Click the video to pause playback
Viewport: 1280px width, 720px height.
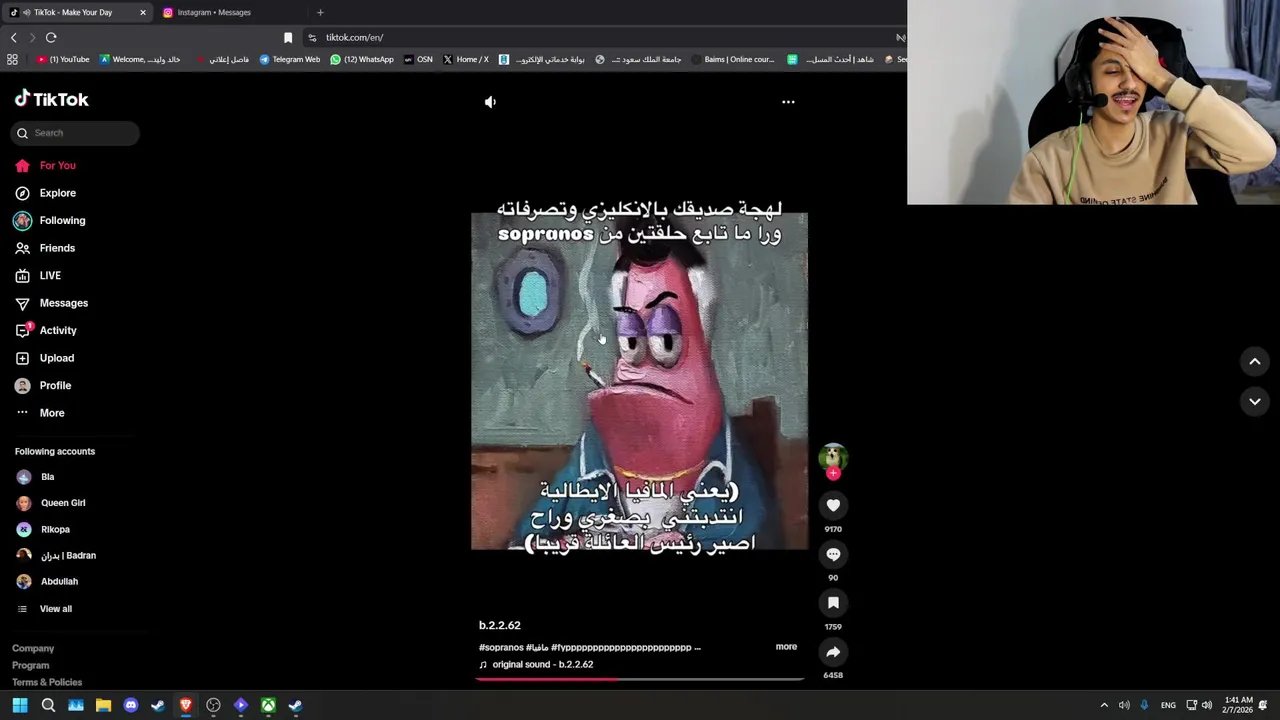click(x=639, y=380)
